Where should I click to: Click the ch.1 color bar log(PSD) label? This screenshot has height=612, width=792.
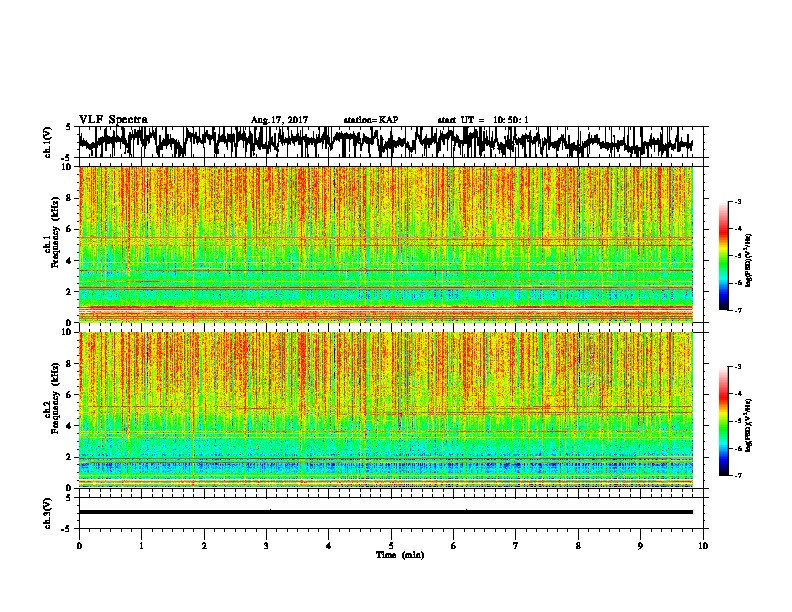pos(749,260)
